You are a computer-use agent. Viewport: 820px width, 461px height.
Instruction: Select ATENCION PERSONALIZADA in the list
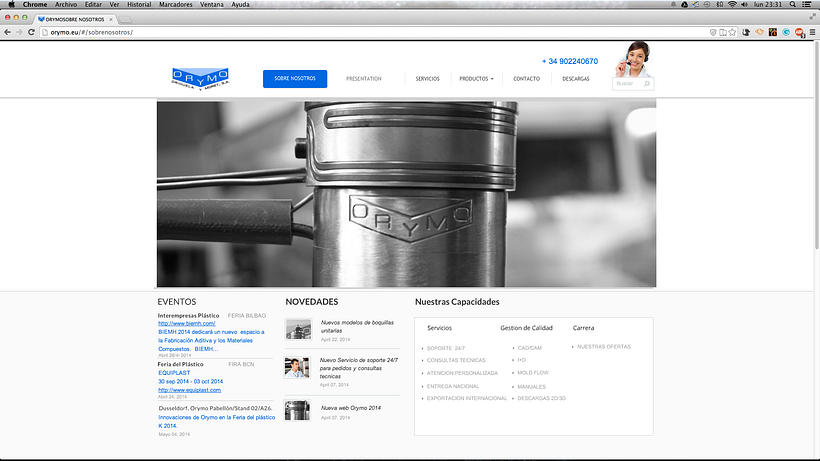pos(462,373)
